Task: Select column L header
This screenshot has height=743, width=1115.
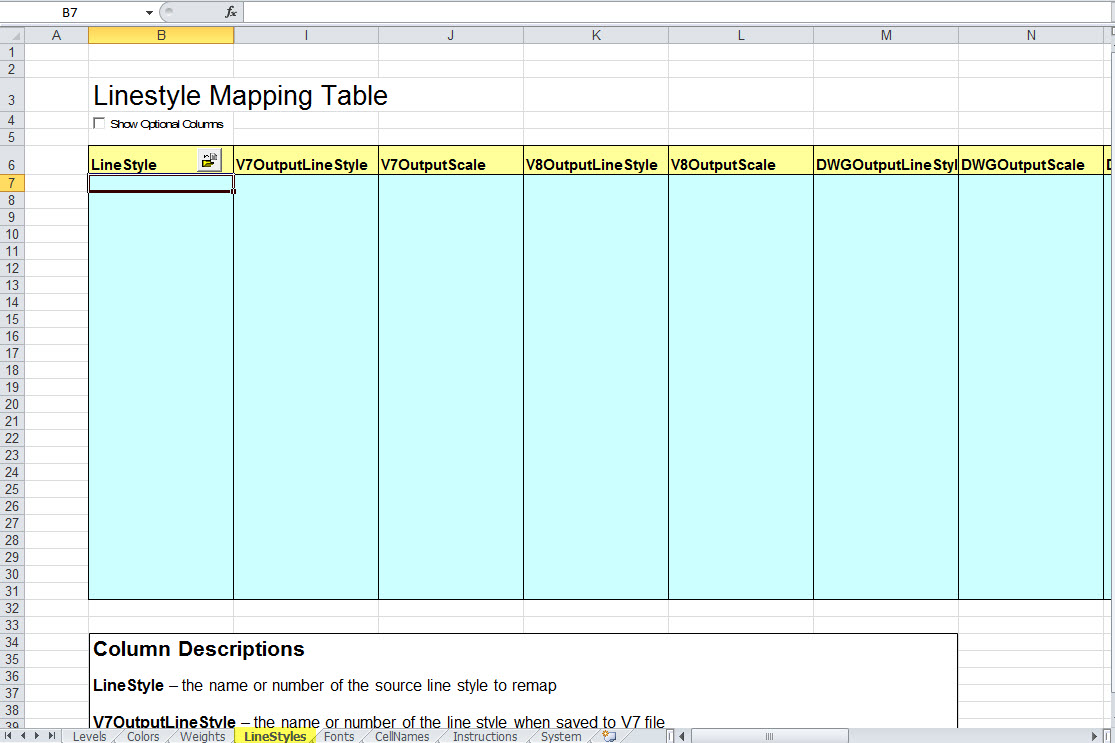Action: click(x=742, y=35)
